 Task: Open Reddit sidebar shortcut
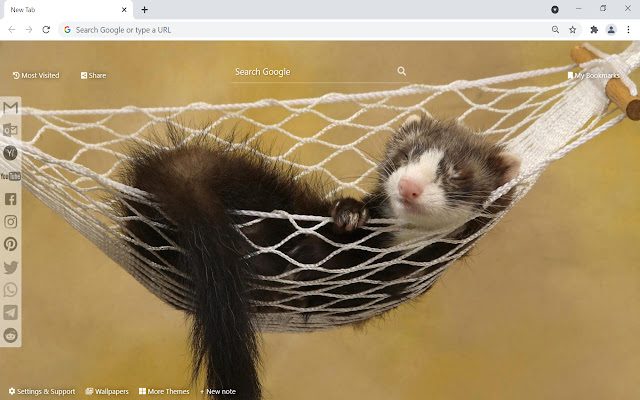11,335
